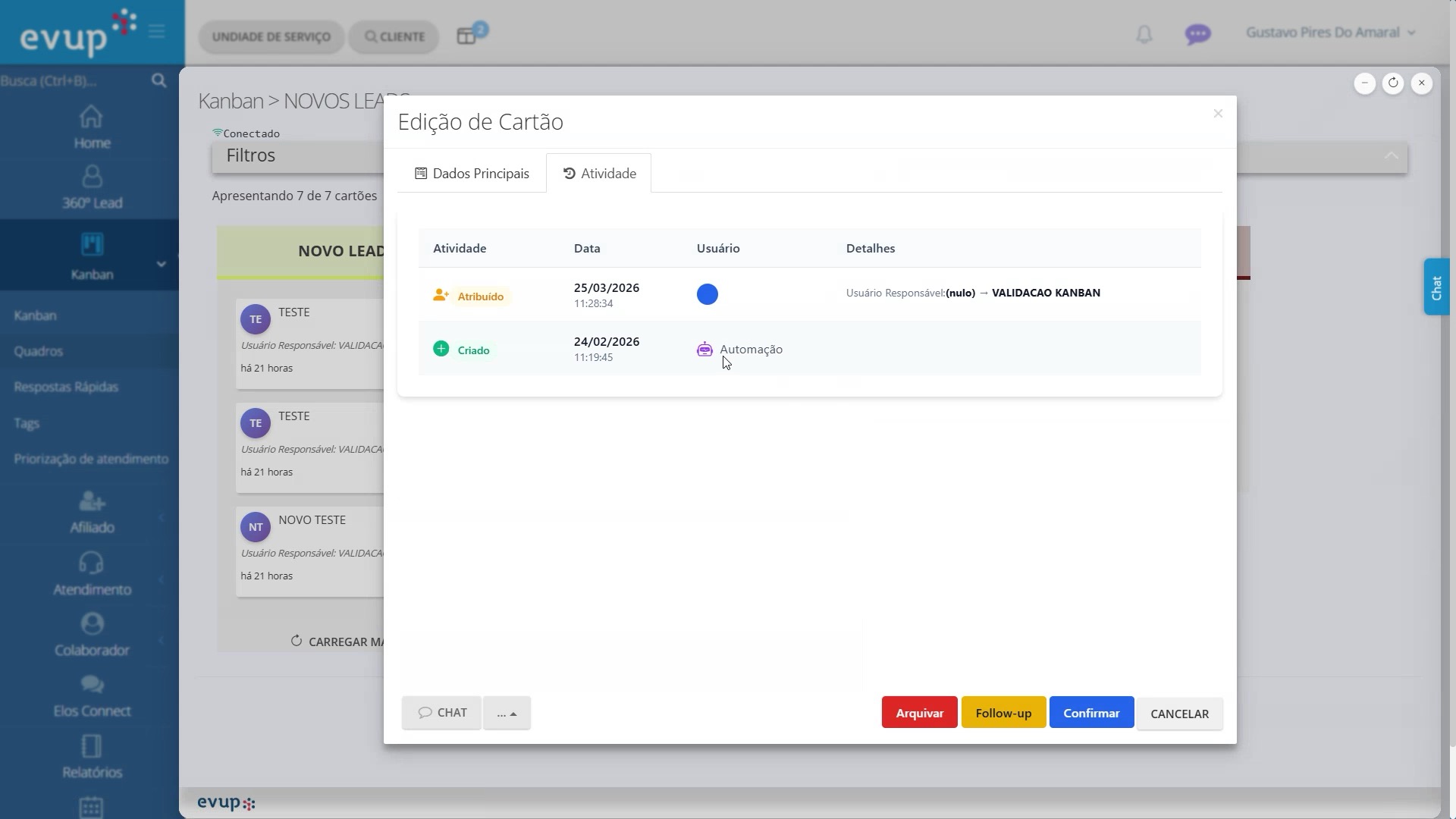The height and width of the screenshot is (819, 1456).
Task: Open the notifications bell icon
Action: (x=1144, y=34)
